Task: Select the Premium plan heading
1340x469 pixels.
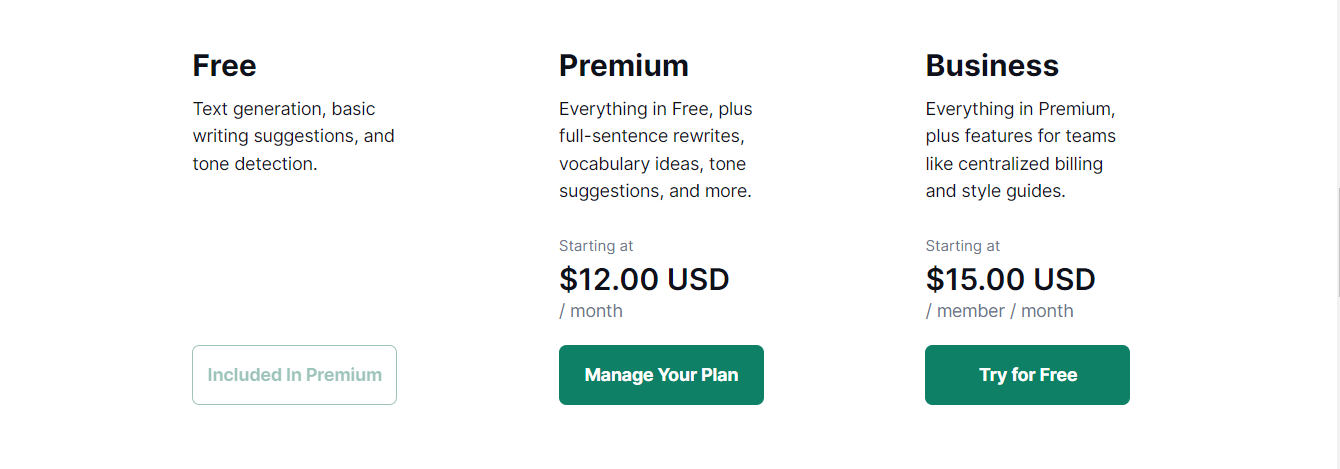Action: (x=623, y=66)
